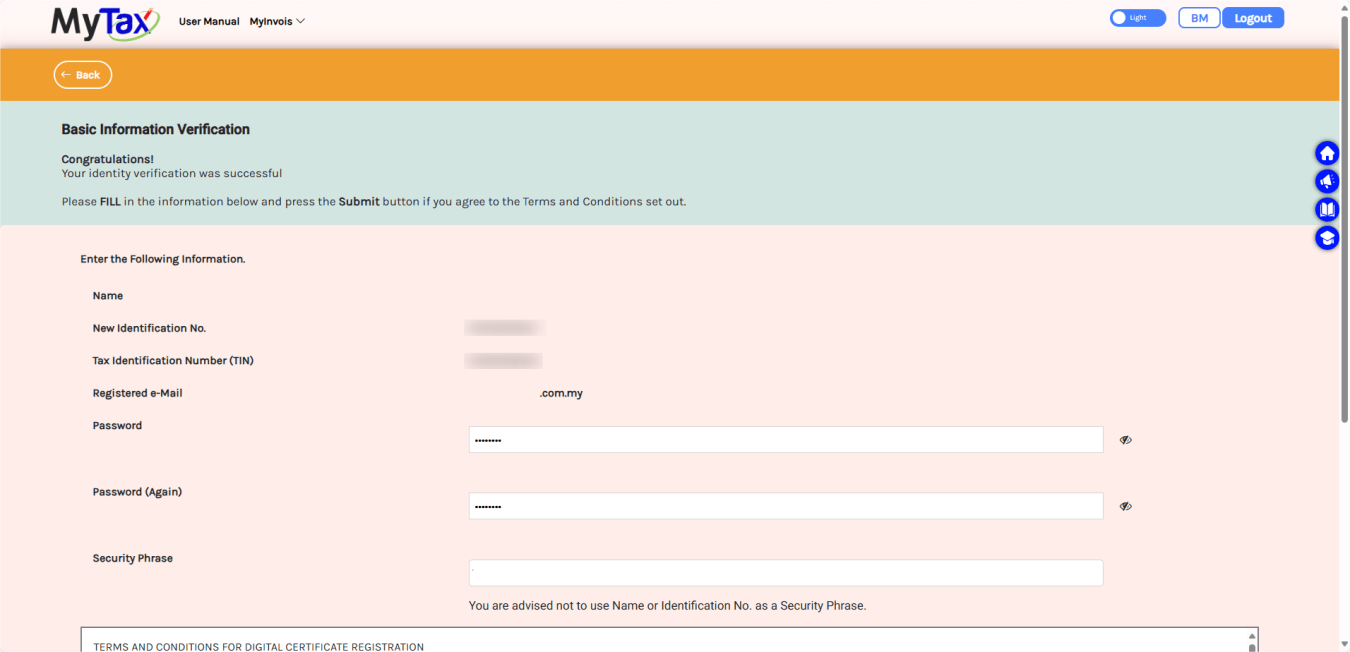Screen dimensions: 1350x652
Task: Focus the Password input field
Action: pos(786,440)
